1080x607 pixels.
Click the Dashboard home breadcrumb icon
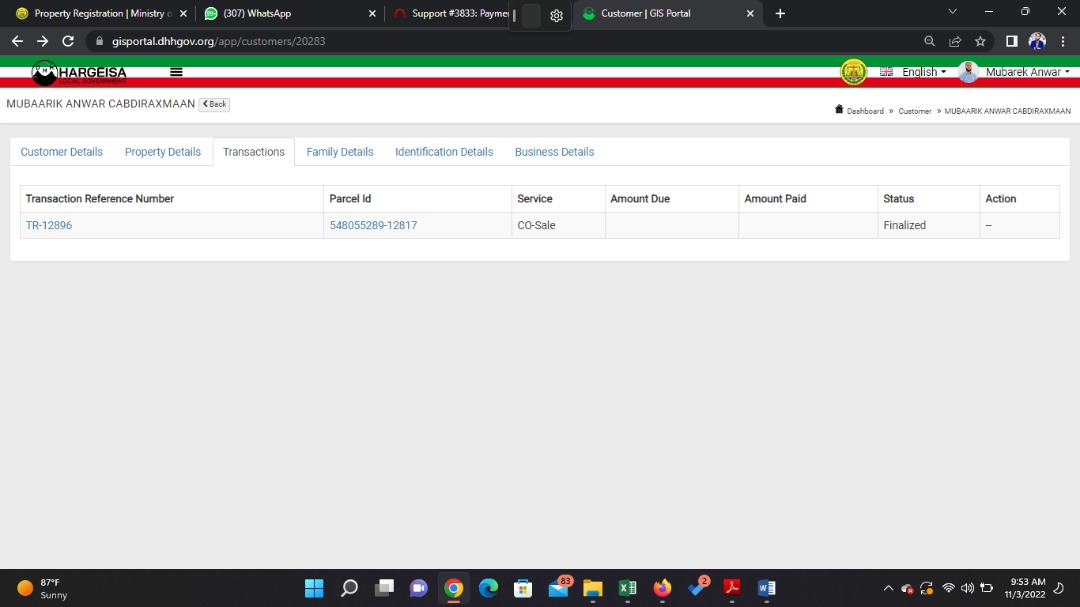[839, 110]
